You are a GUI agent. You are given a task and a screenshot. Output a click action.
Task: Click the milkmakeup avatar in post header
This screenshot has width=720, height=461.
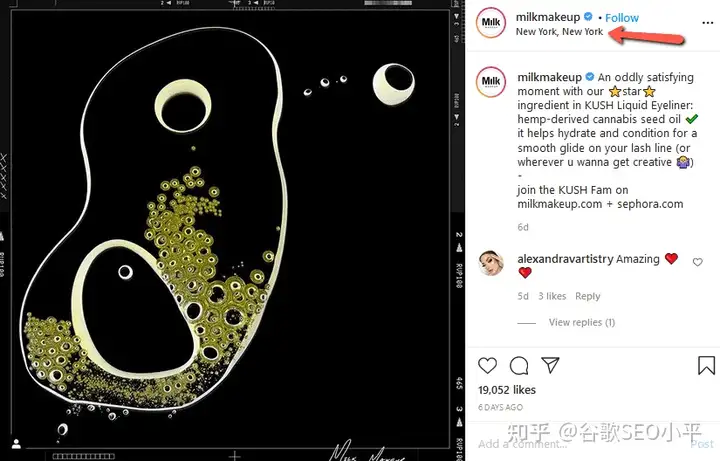pyautogui.click(x=491, y=22)
